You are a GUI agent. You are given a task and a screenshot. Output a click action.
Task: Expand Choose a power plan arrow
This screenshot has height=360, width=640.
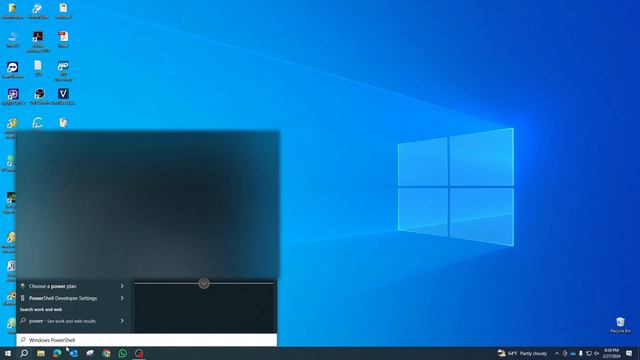pyautogui.click(x=122, y=286)
